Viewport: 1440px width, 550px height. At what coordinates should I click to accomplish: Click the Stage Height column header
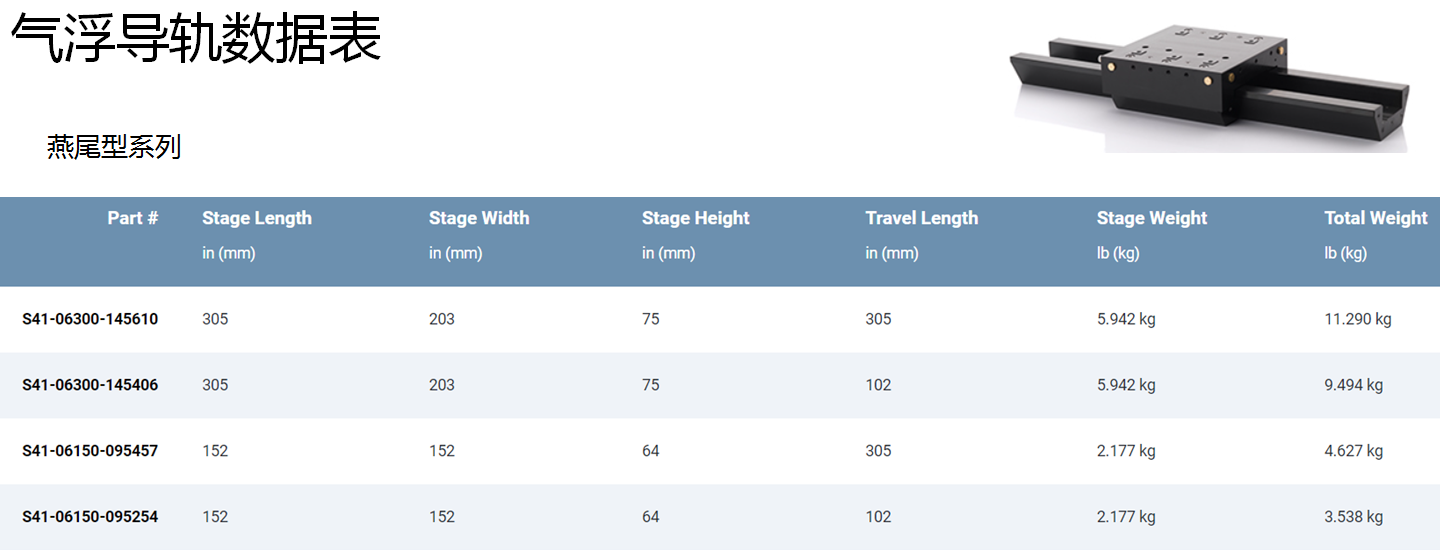[695, 218]
